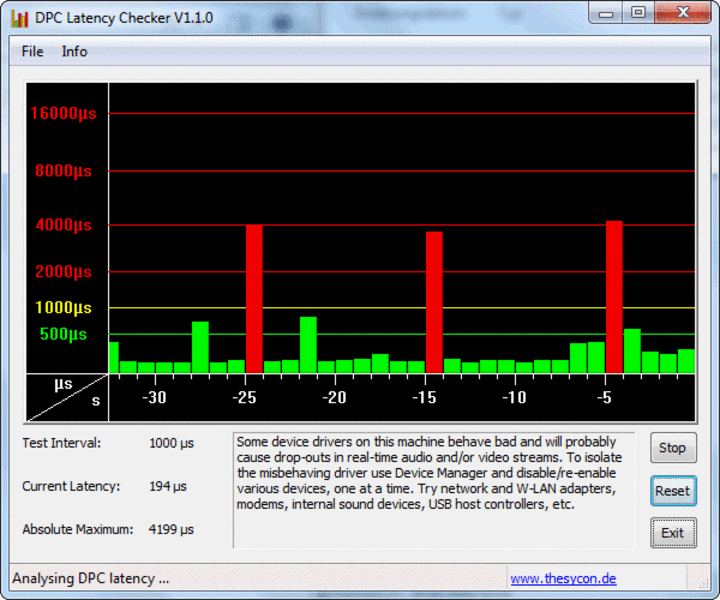Minimize the DPC Latency Checker window
This screenshot has height=600, width=720.
606,13
